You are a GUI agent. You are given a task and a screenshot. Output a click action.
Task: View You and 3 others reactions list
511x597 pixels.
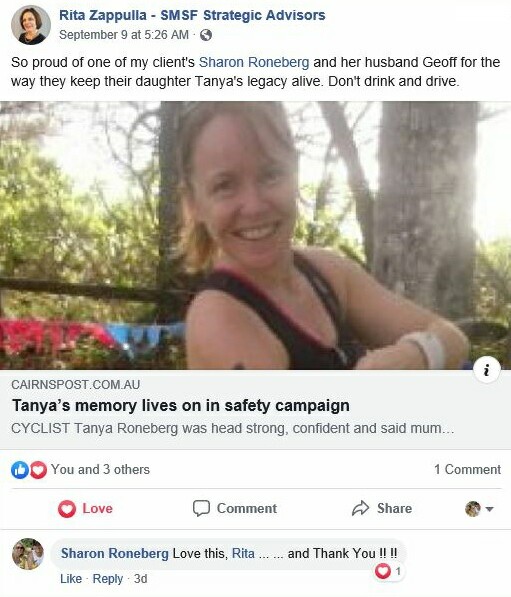[x=101, y=469]
